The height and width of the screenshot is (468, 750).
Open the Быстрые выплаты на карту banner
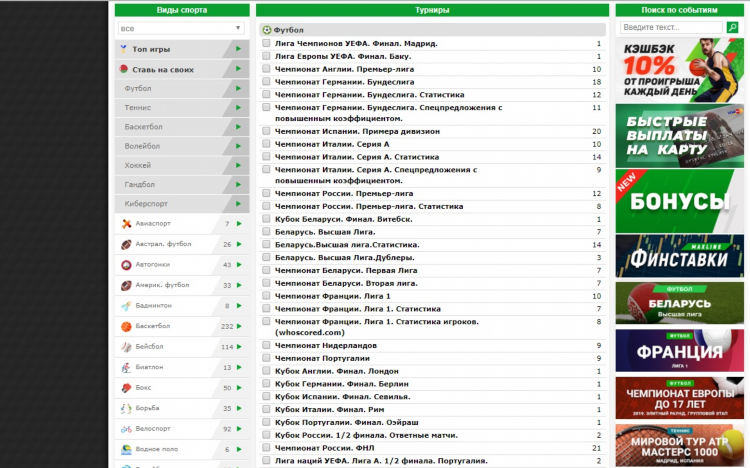pos(679,135)
